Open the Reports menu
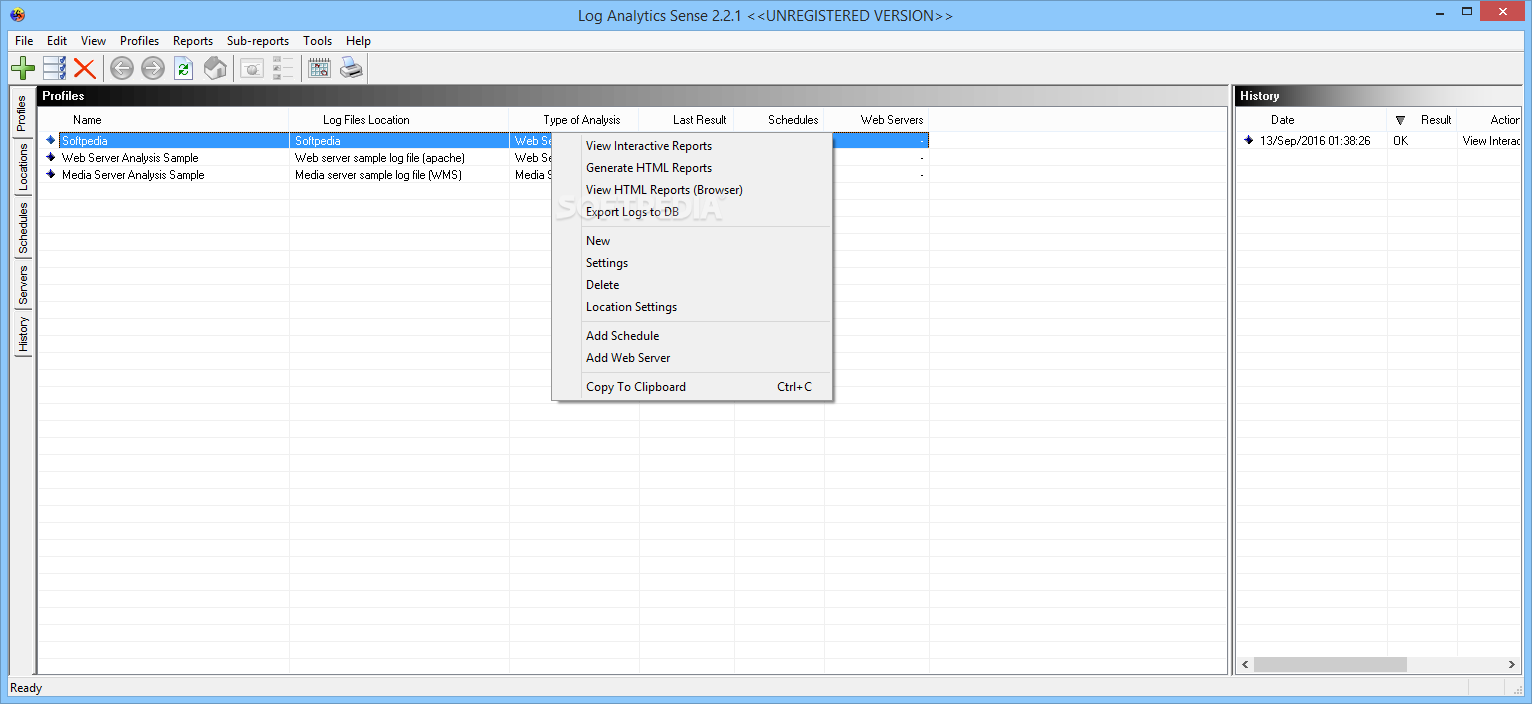 pos(192,41)
